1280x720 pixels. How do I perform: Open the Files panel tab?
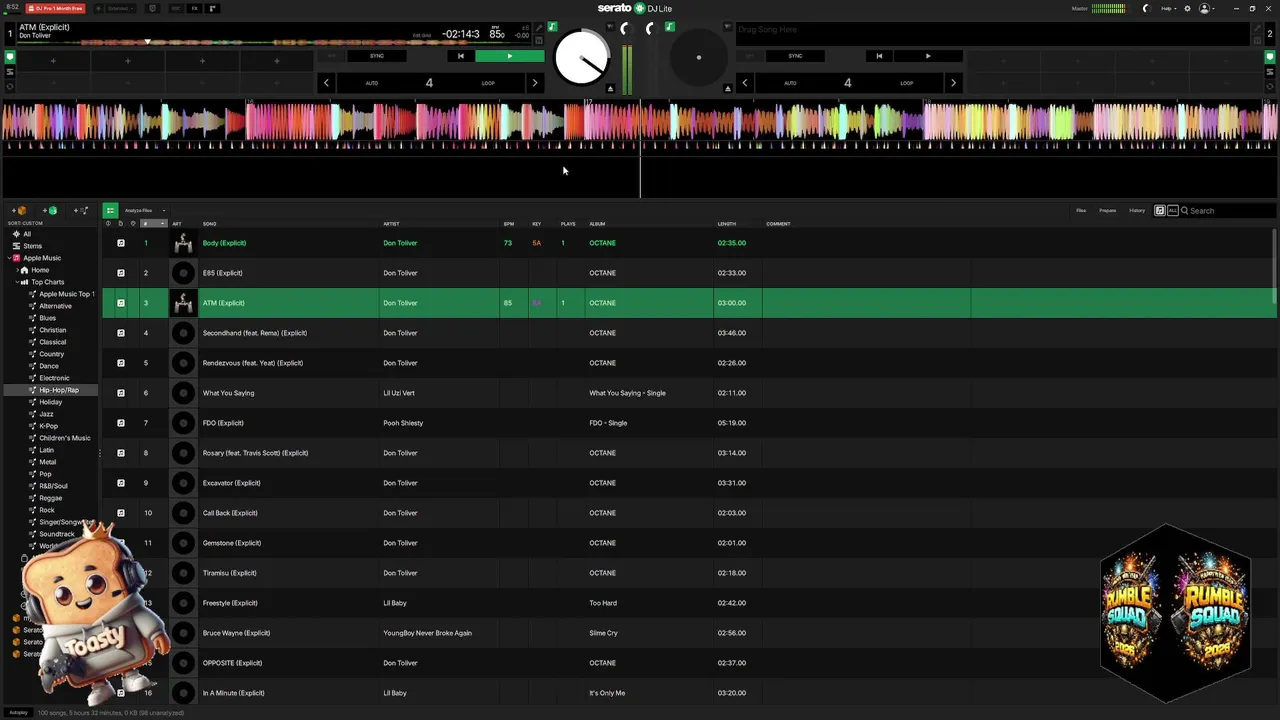[x=1081, y=211]
